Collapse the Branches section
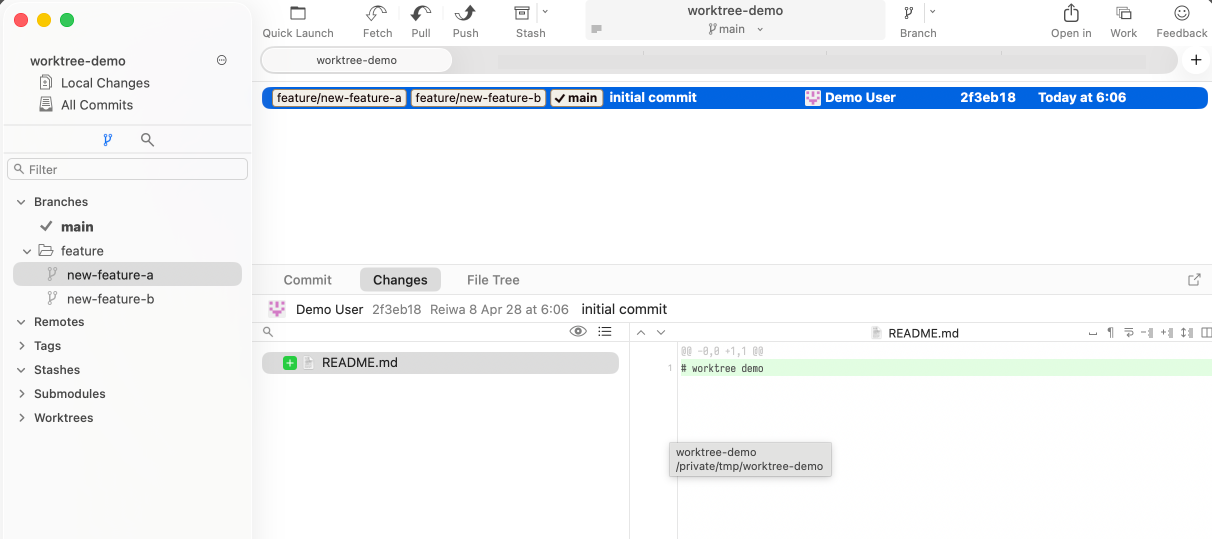This screenshot has height=539, width=1212. tap(21, 202)
